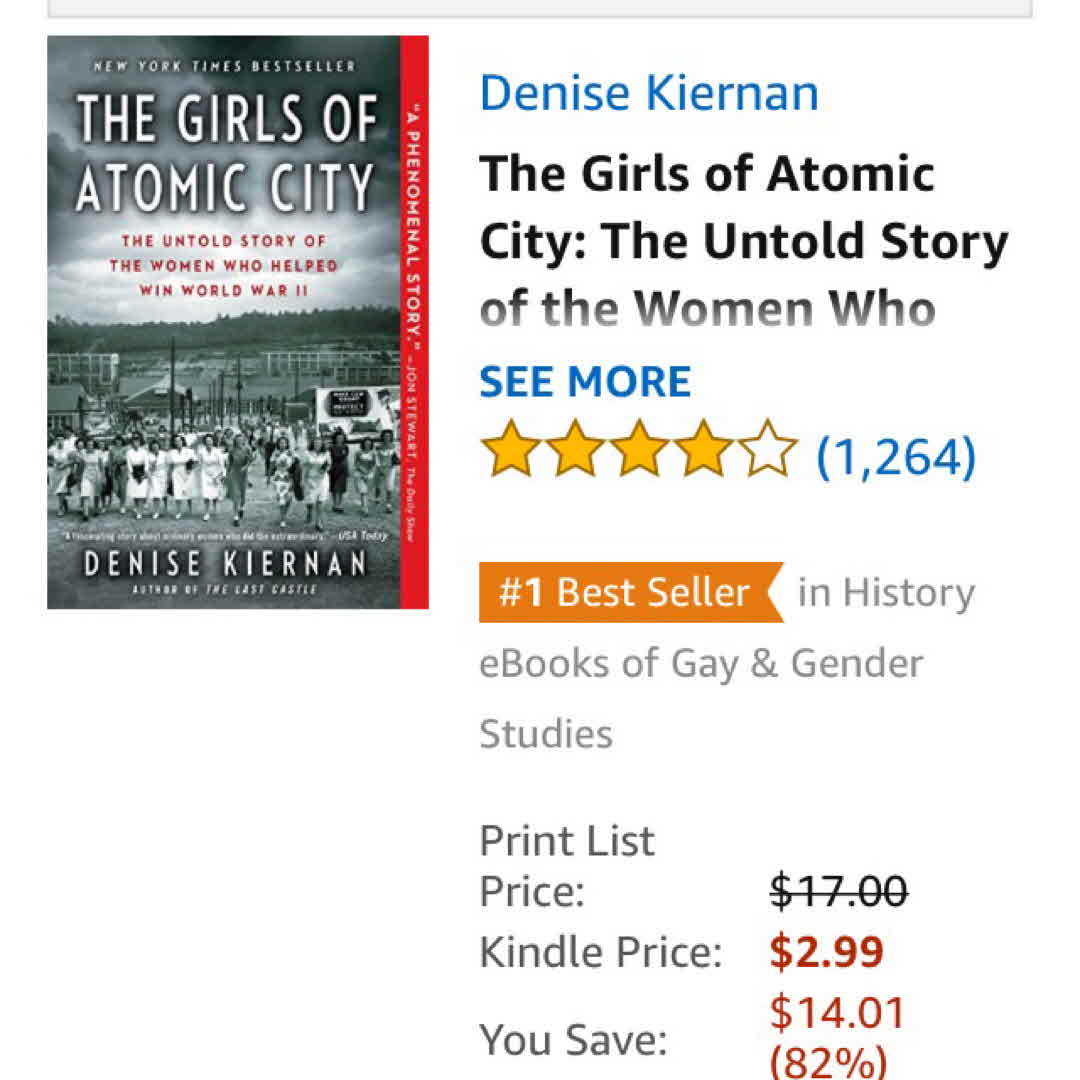Click the Kindle Price label
This screenshot has height=1080, width=1080.
[x=600, y=952]
